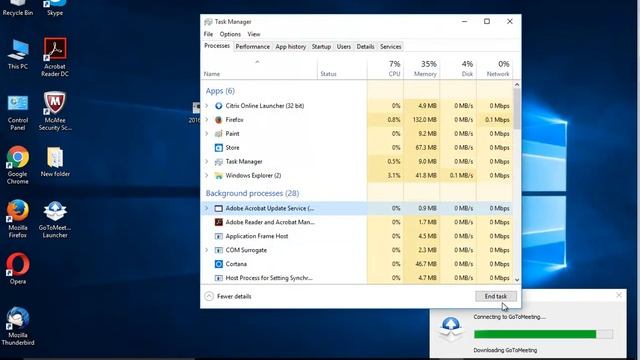Collapse view using the Fewer details arrow
This screenshot has width=640, height=360.
point(209,296)
